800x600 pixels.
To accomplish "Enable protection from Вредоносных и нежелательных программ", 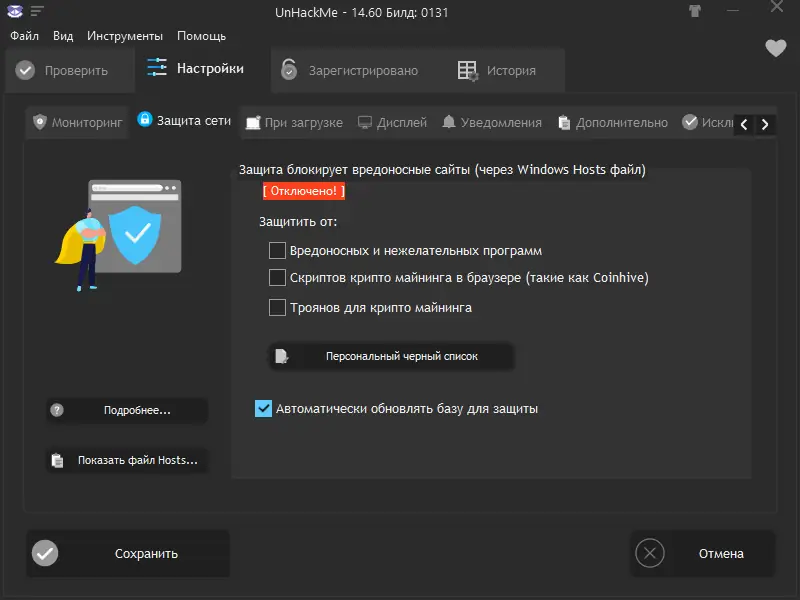I will (277, 251).
